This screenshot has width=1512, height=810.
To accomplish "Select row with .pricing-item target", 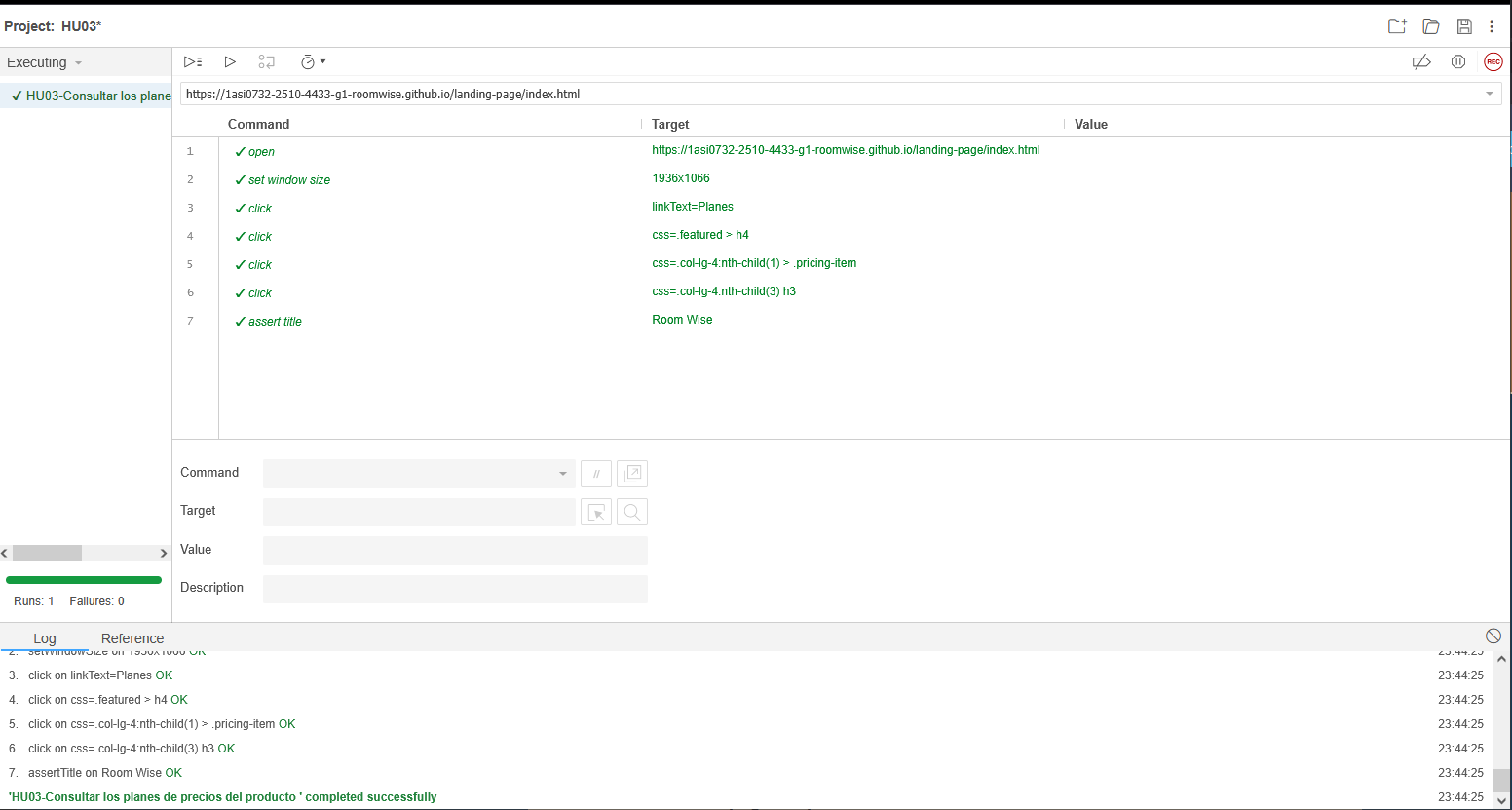I will click(x=842, y=264).
